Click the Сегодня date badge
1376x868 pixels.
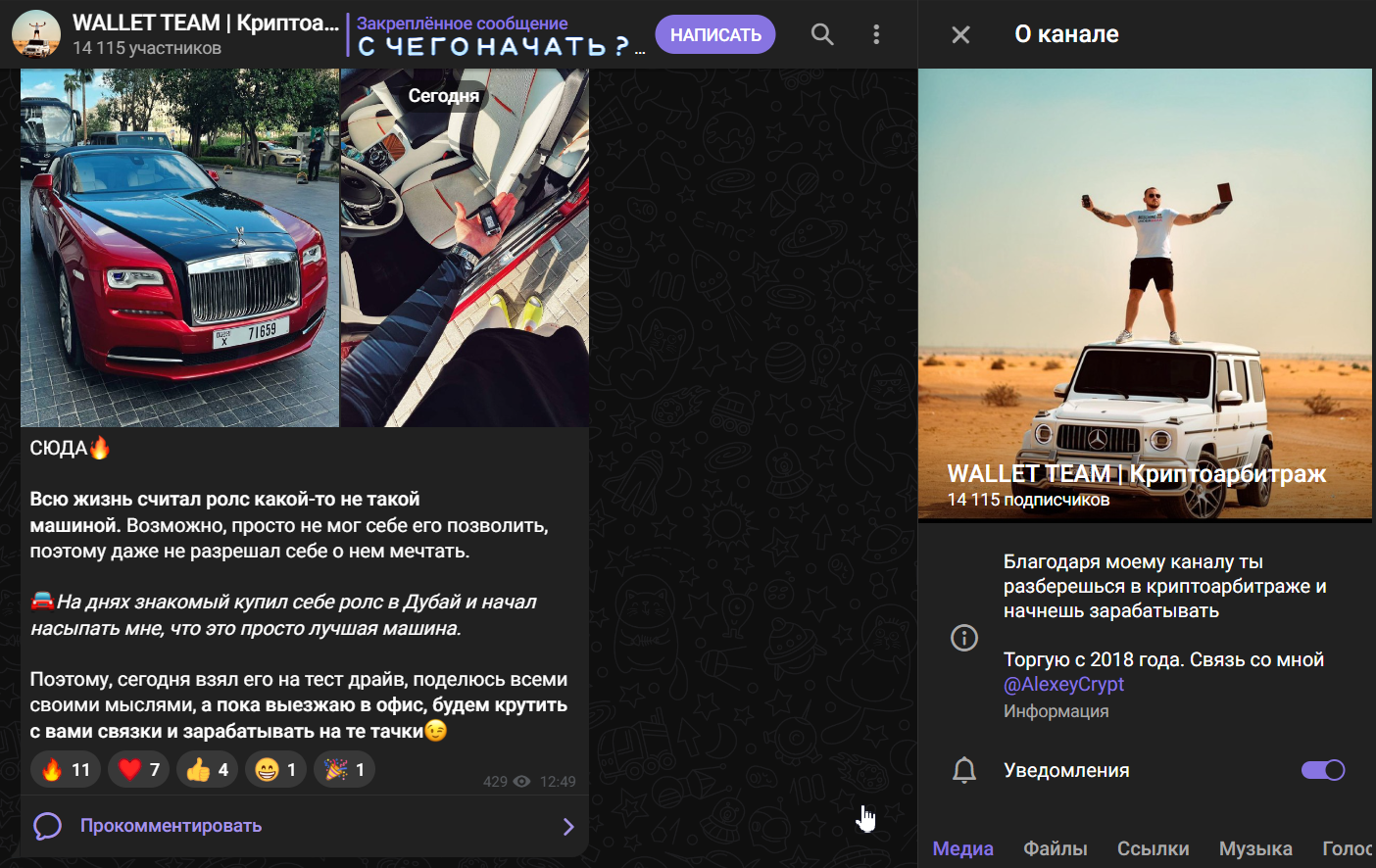tap(444, 96)
